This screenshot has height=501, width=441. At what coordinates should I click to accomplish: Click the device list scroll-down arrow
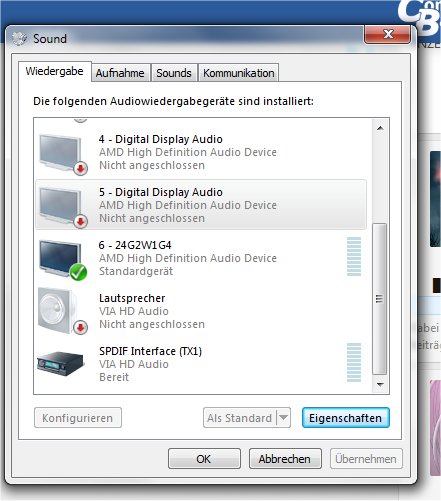point(380,384)
